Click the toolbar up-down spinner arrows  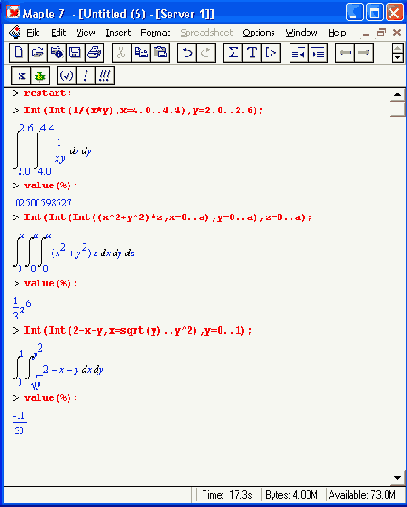tap(397, 53)
